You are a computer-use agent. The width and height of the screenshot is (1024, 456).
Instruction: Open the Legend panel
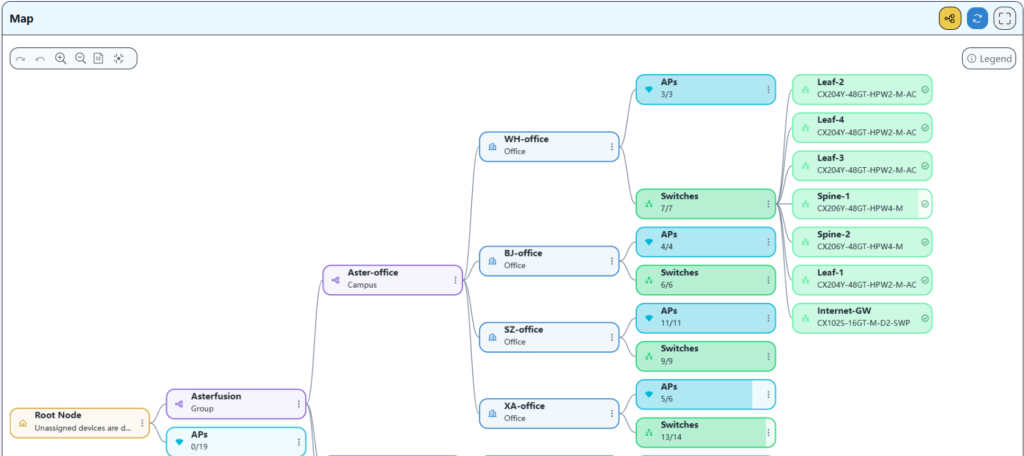coord(988,59)
